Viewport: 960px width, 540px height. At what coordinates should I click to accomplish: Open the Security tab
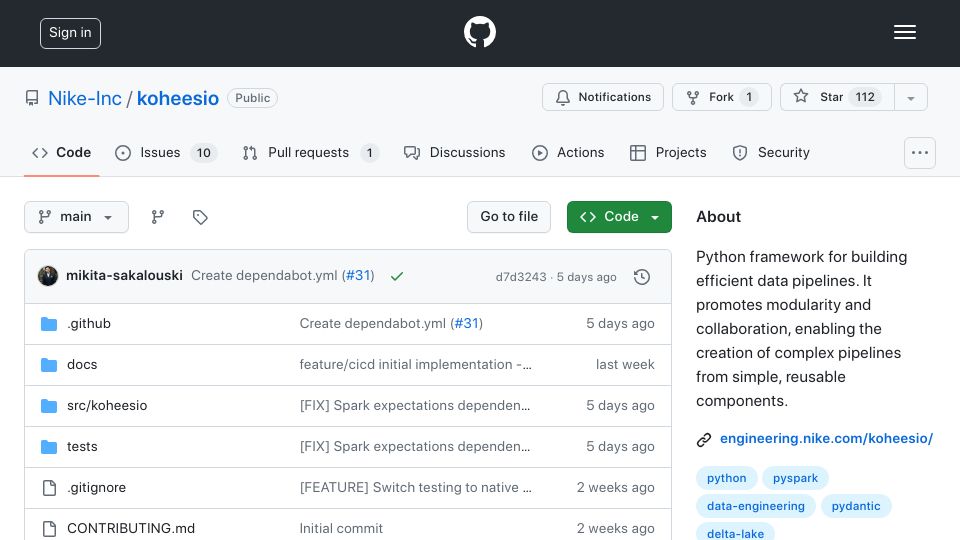pos(771,152)
